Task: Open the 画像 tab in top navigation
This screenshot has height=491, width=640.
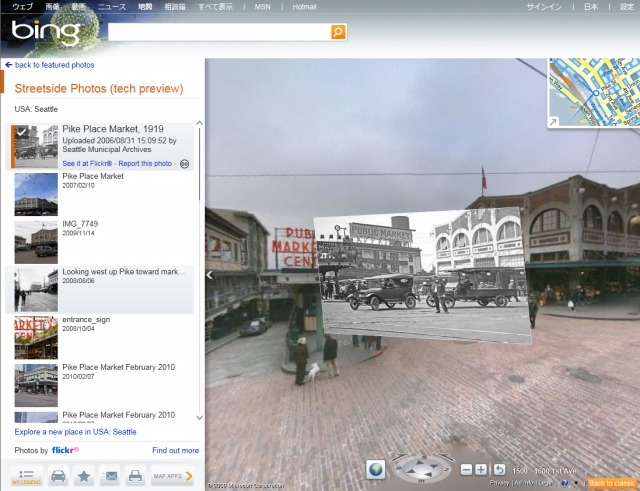Action: click(52, 7)
